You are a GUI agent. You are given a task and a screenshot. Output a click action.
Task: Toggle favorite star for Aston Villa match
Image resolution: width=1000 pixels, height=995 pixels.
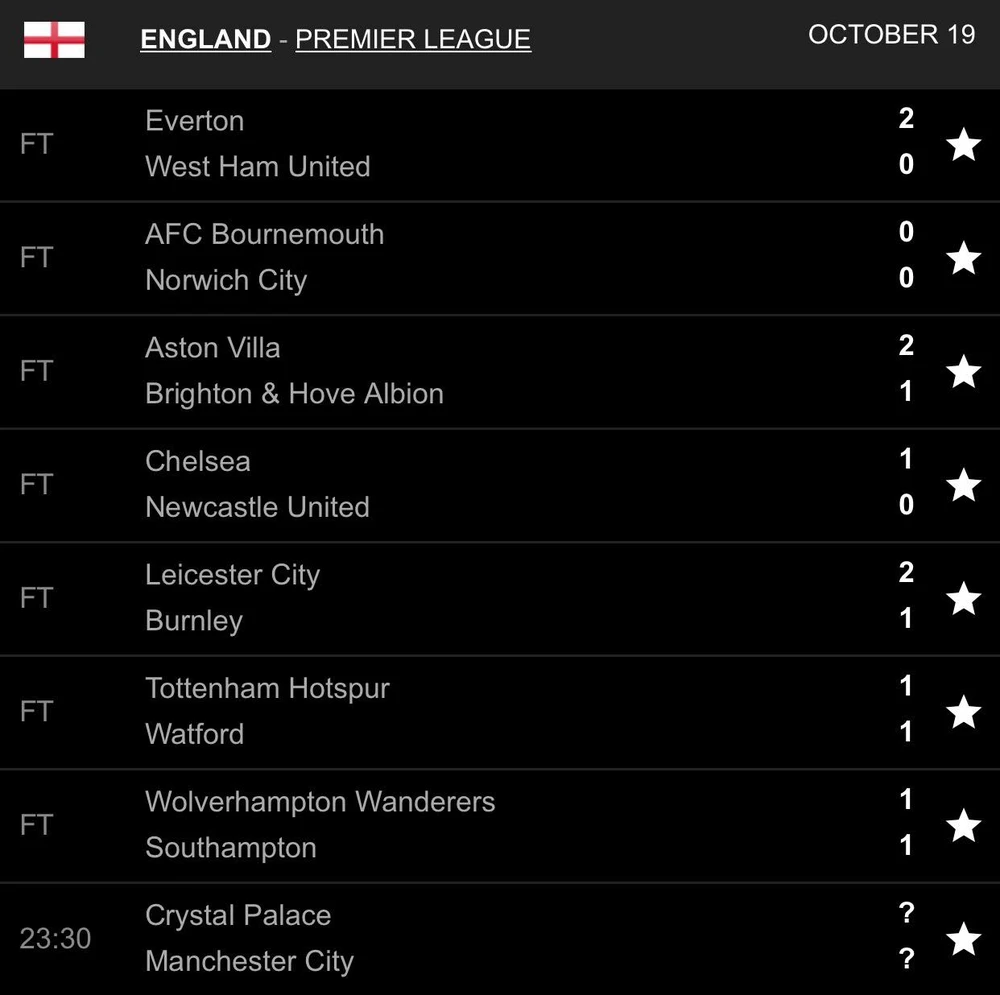[x=963, y=372]
